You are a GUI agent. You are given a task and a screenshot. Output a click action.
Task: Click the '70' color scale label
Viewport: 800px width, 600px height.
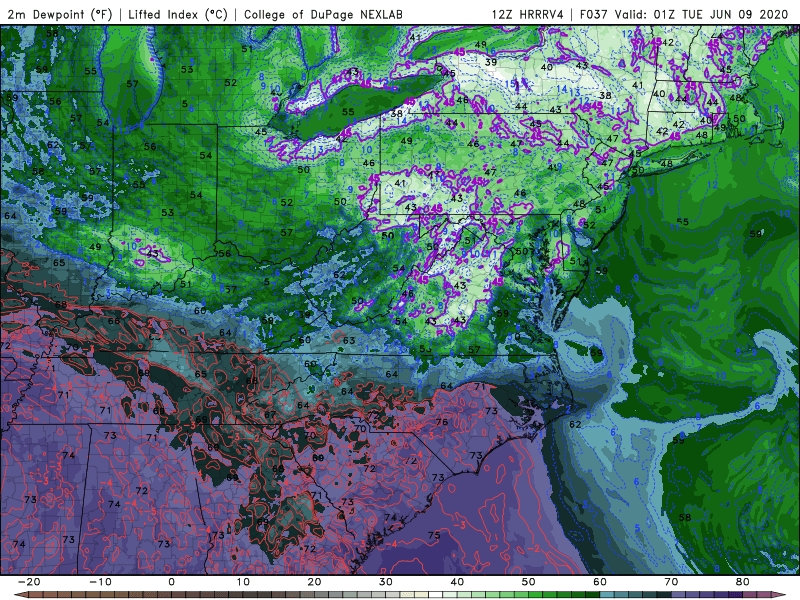click(671, 582)
